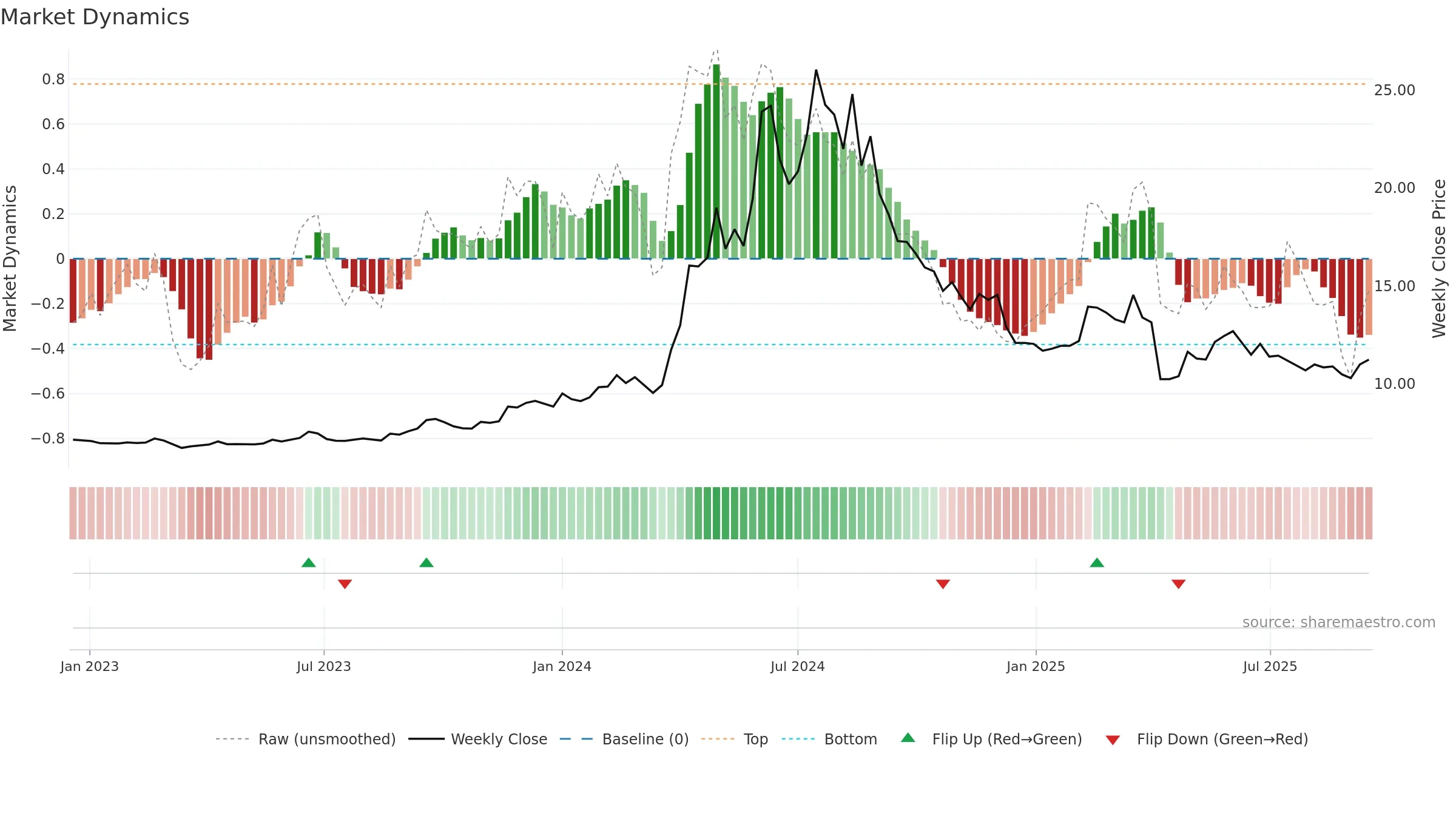1456x819 pixels.
Task: Click the Market Dynamics vertical axis title
Action: pyautogui.click(x=10, y=258)
